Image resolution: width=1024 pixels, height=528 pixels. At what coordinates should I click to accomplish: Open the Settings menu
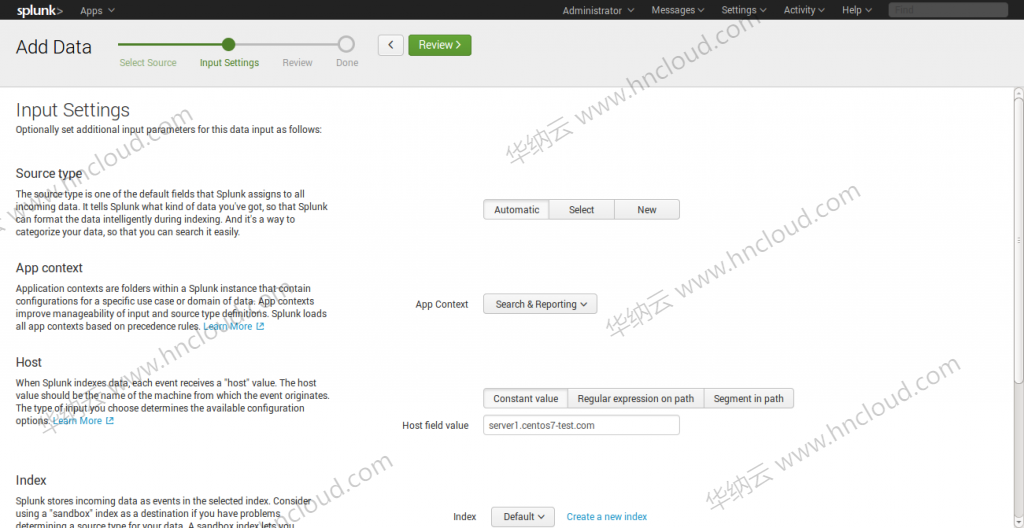click(x=744, y=10)
